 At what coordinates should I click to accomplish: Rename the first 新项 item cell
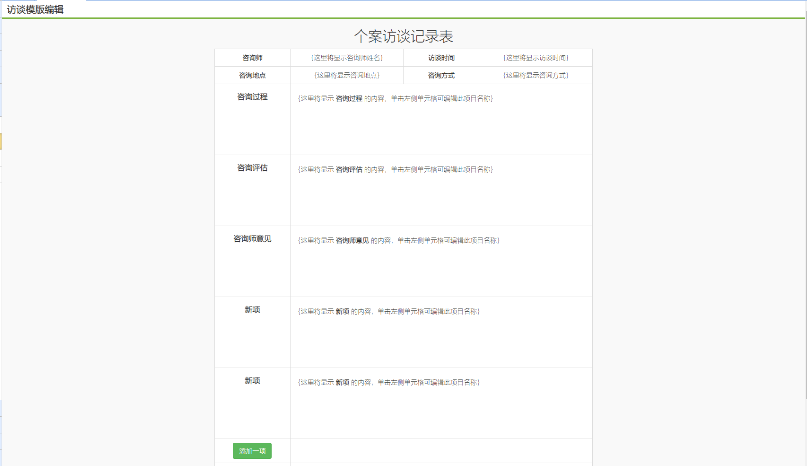[252, 310]
